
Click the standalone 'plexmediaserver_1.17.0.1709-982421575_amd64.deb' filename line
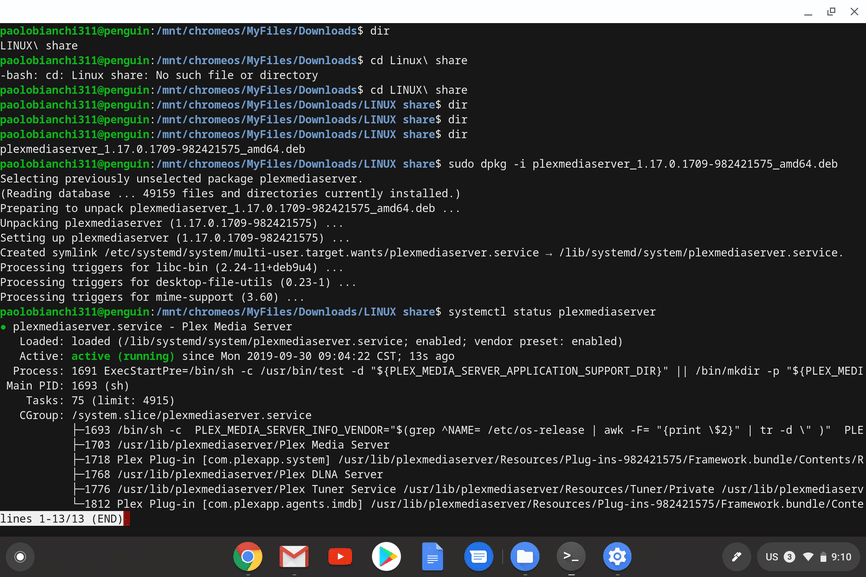click(x=152, y=149)
